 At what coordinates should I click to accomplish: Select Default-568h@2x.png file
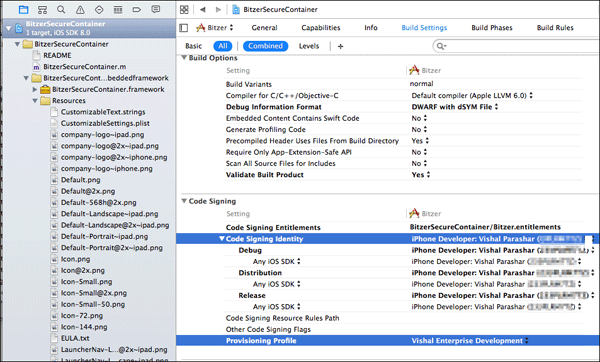[x=99, y=203]
